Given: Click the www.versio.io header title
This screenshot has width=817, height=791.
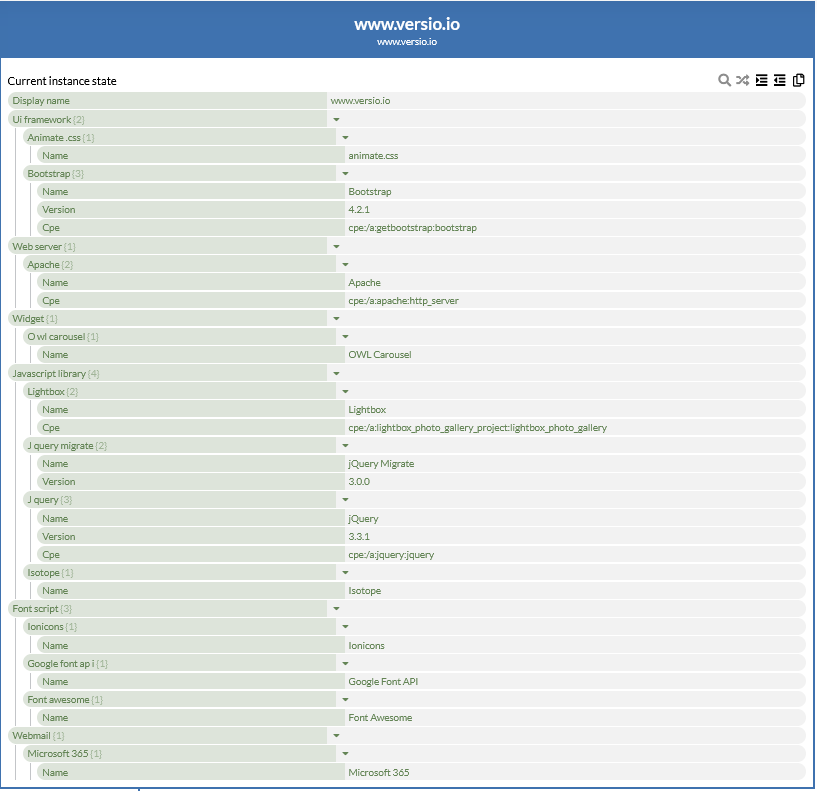Looking at the screenshot, I should click(407, 24).
